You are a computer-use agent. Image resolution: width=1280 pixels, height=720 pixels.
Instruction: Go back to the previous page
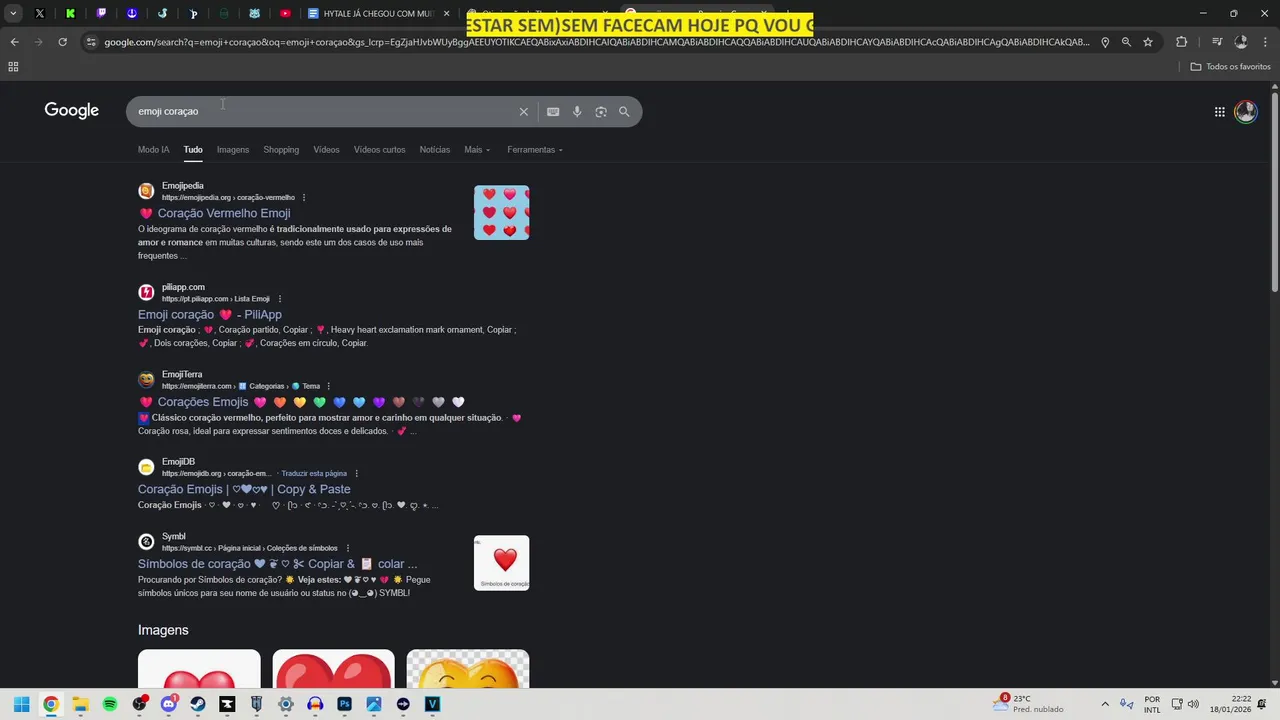(x=14, y=42)
